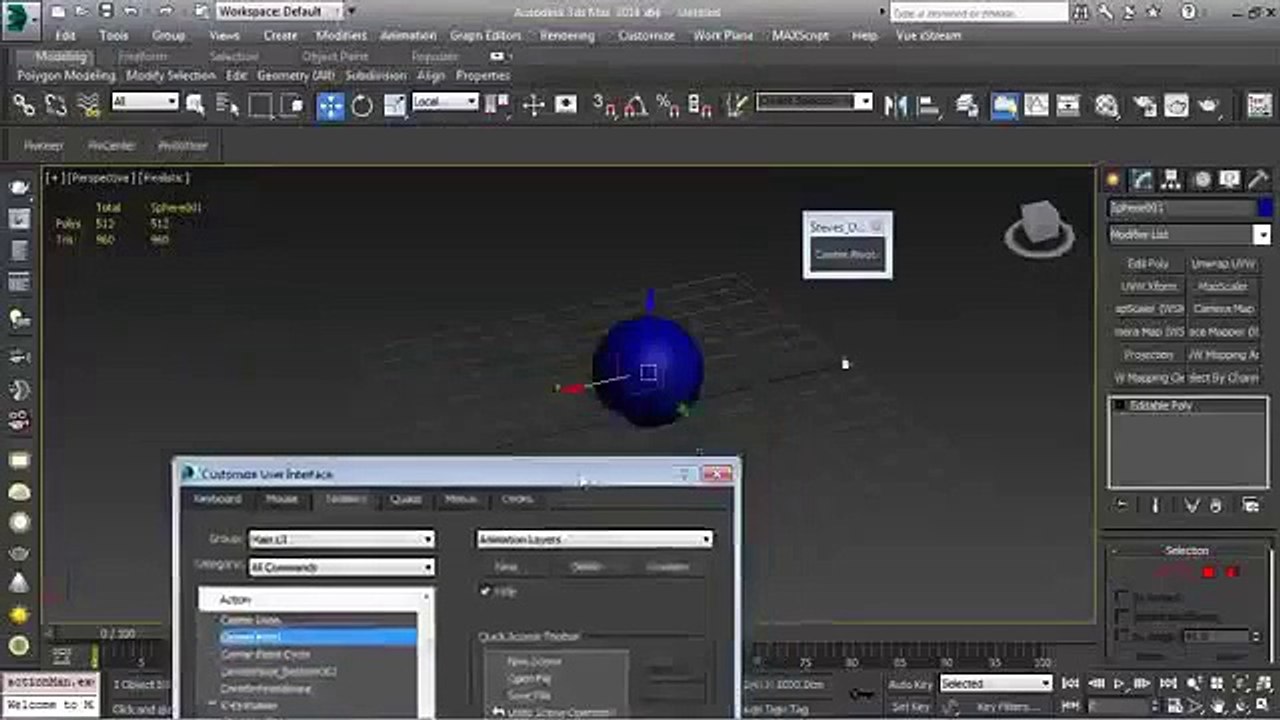Select the Select and Move tool

point(331,105)
